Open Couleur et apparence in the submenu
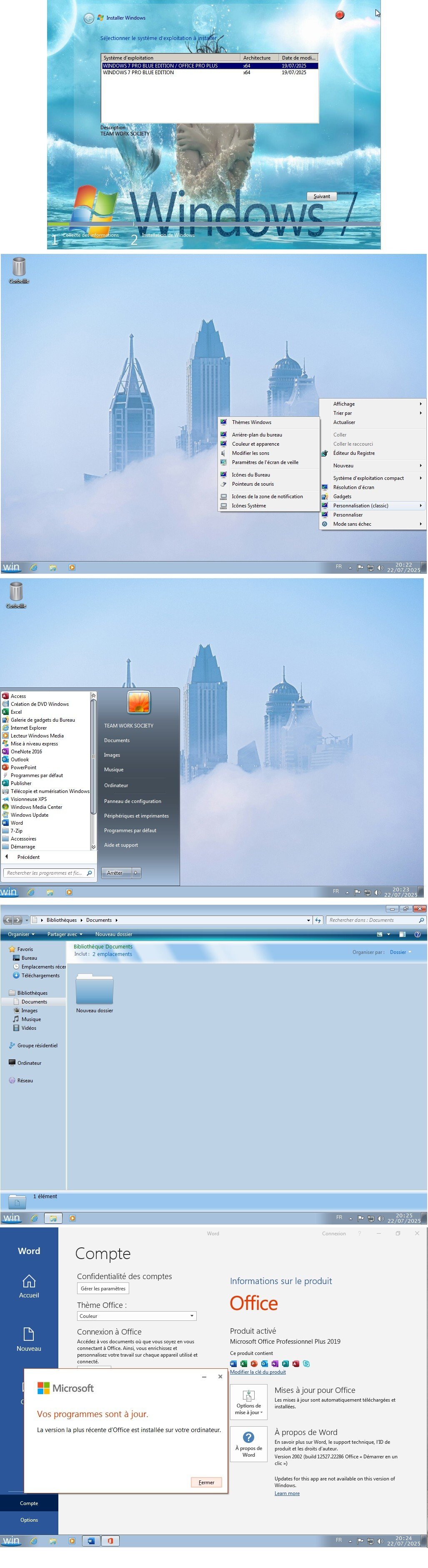Image resolution: width=428 pixels, height=1568 pixels. pos(268,444)
